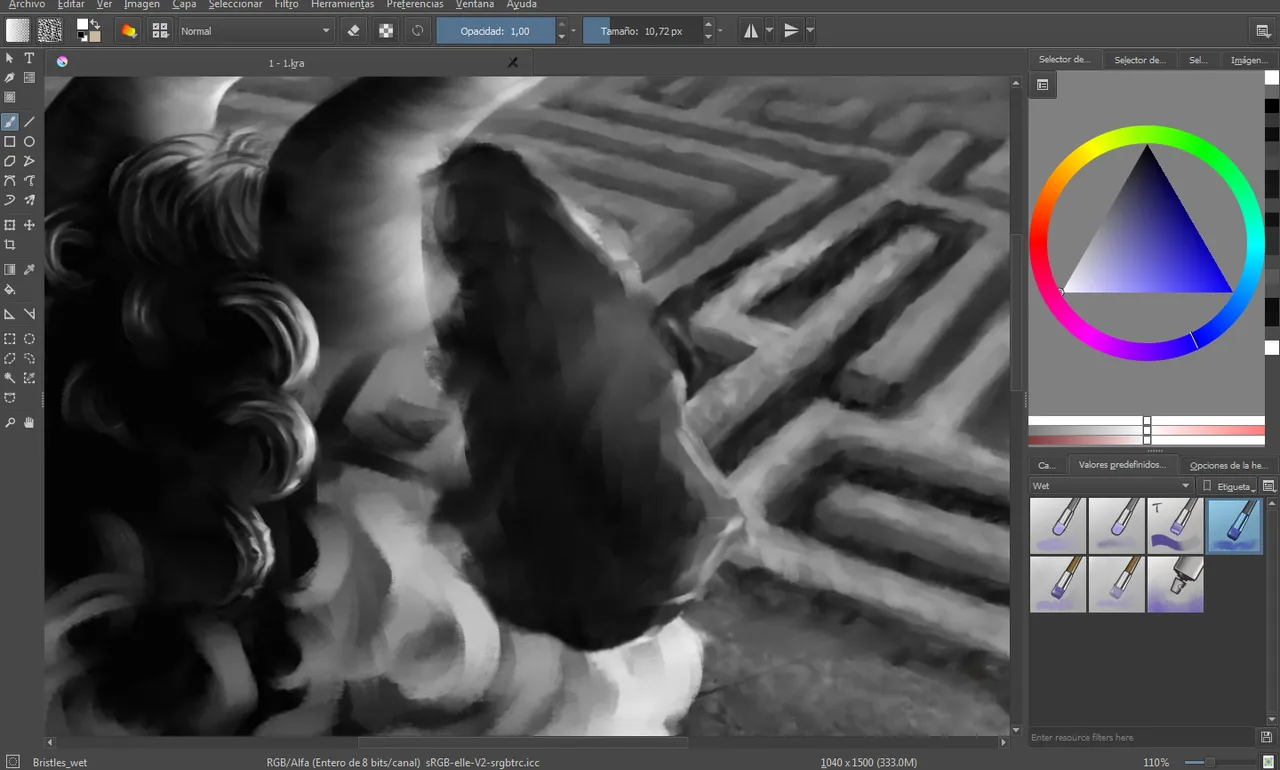Viewport: 1280px width, 770px height.
Task: Select the arrow shape selection tool
Action: (10, 58)
